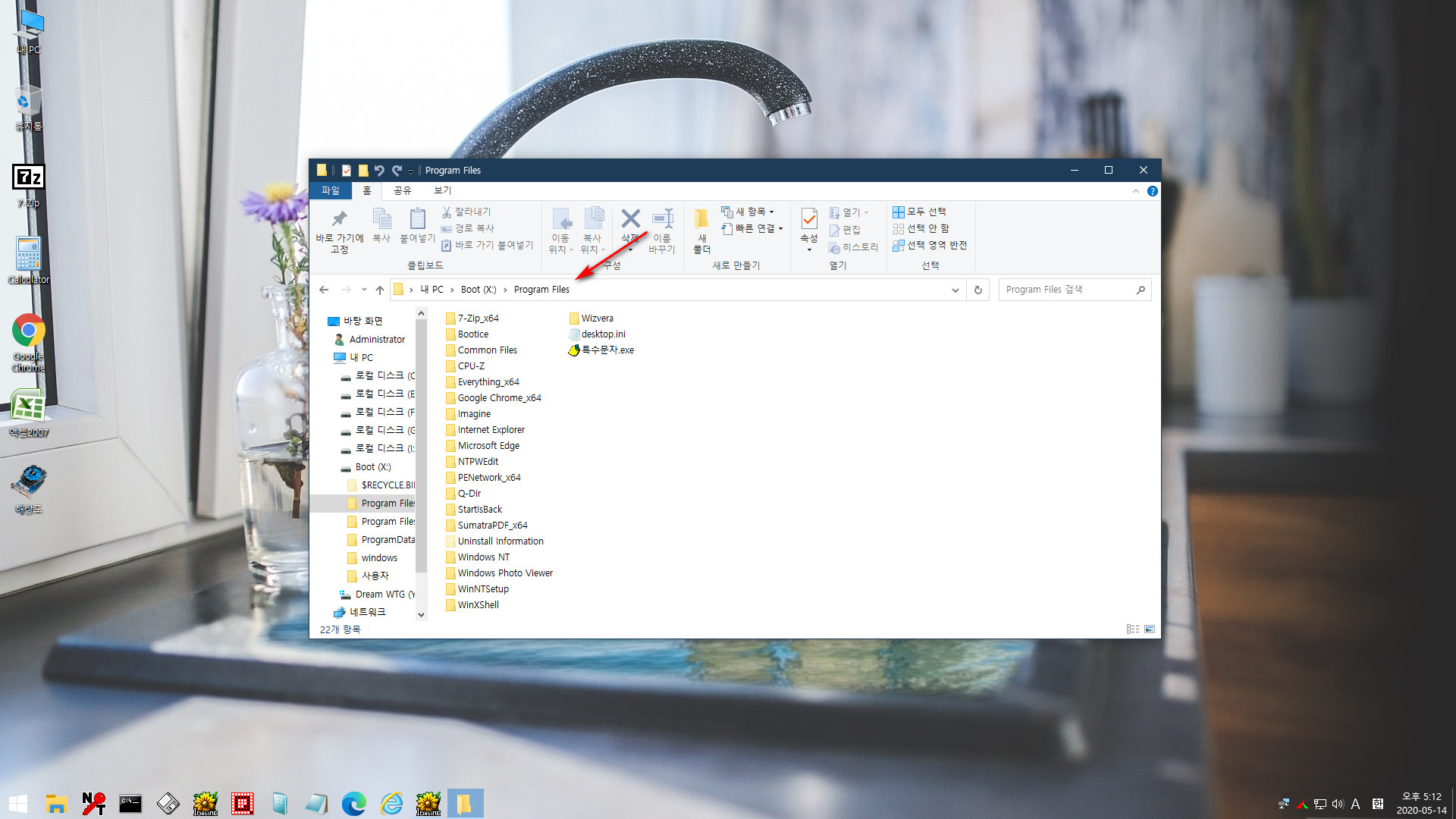Image resolution: width=1456 pixels, height=819 pixels.
Task: Click the Rename icon
Action: point(662,218)
